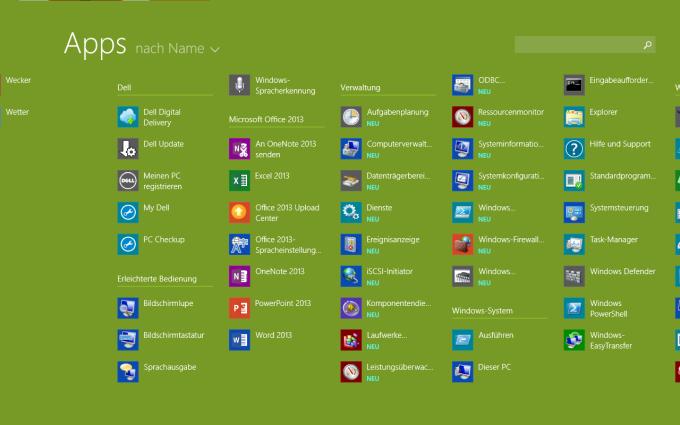Viewport: 680px width, 425px height.
Task: Open Office 2013-Spracheinstellungen icon
Action: pyautogui.click(x=239, y=245)
